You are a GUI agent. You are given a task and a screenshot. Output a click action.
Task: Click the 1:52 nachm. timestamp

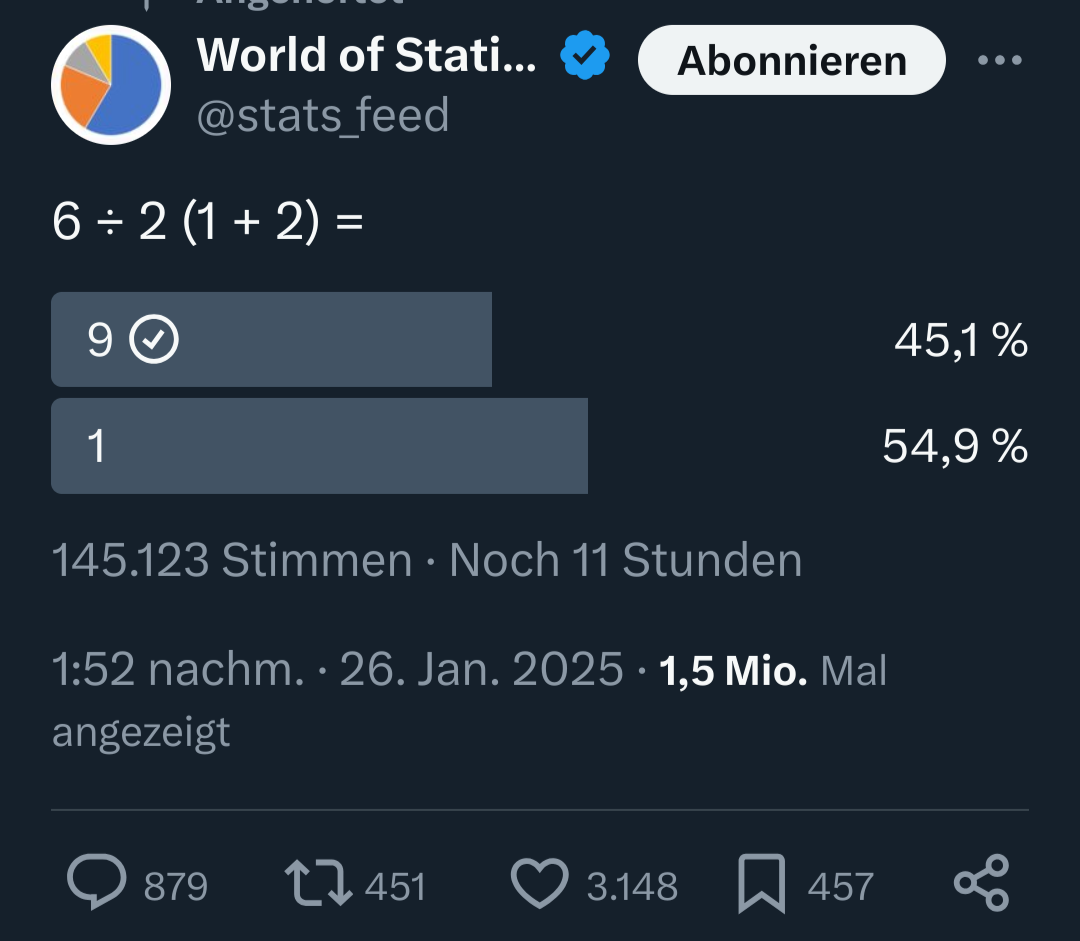178,670
